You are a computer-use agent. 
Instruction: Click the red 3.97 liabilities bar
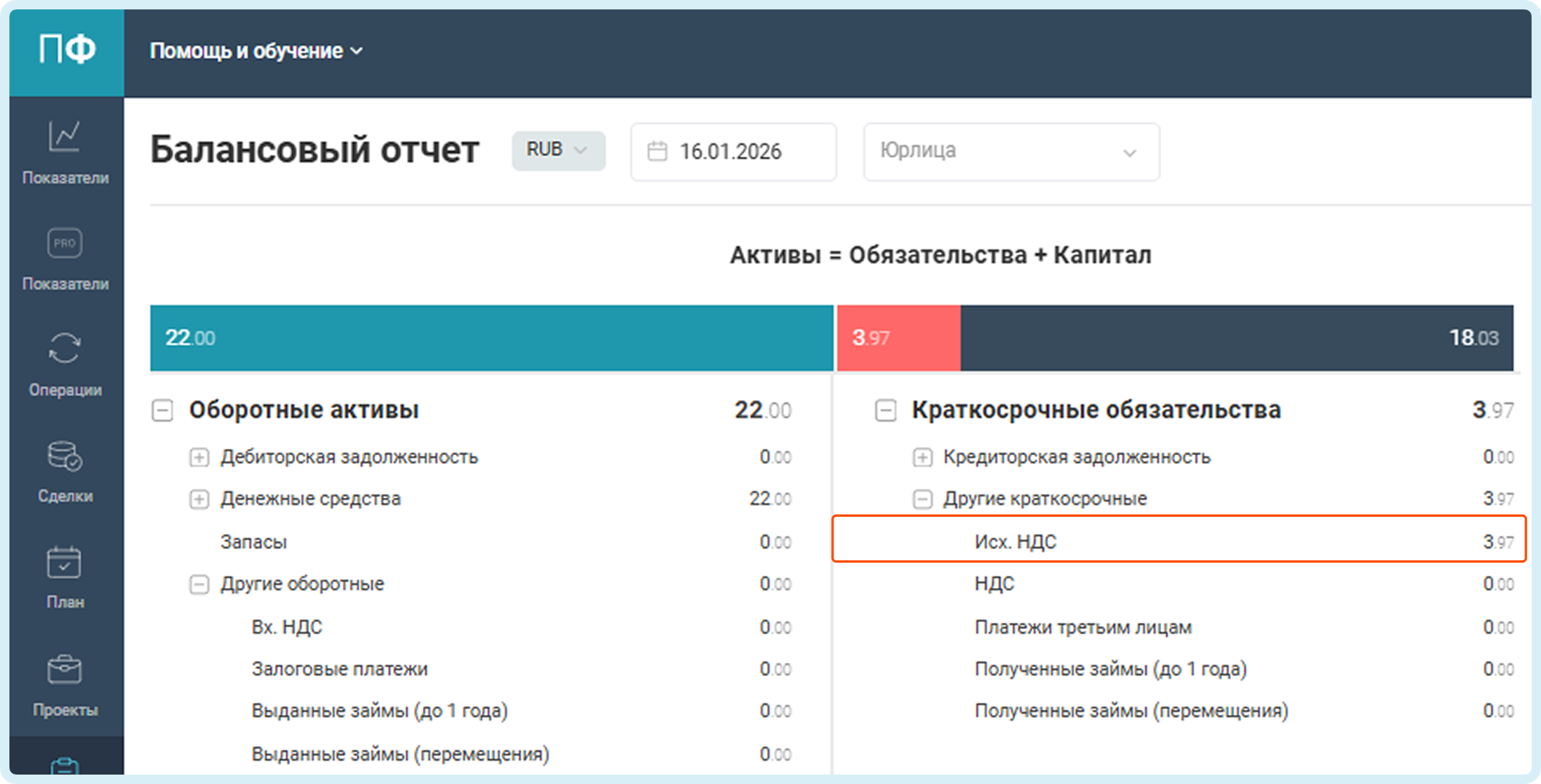click(898, 338)
